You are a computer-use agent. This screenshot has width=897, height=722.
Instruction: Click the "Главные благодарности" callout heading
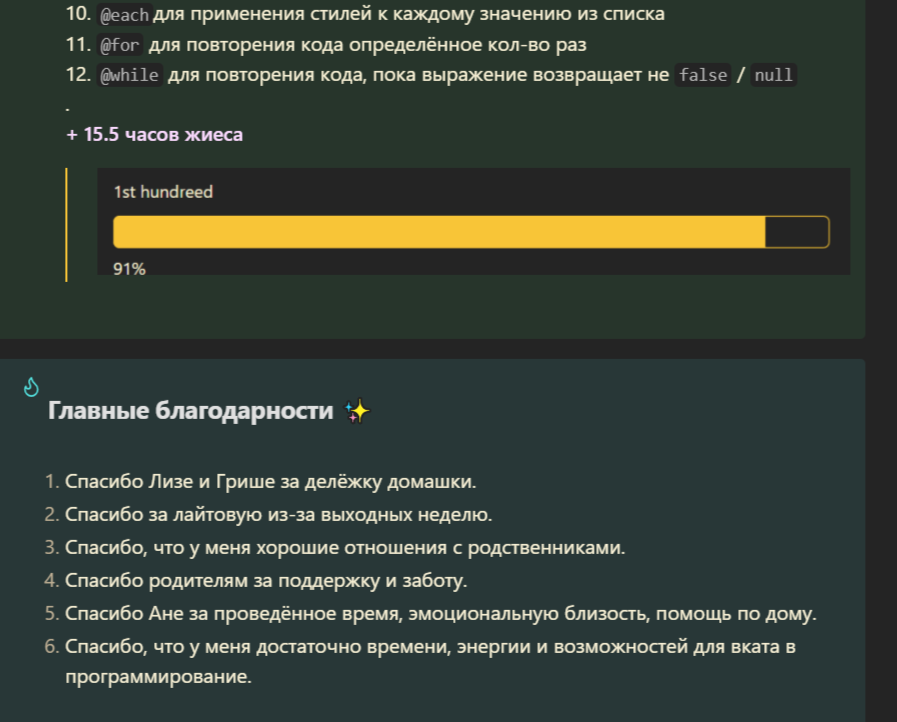click(x=190, y=411)
